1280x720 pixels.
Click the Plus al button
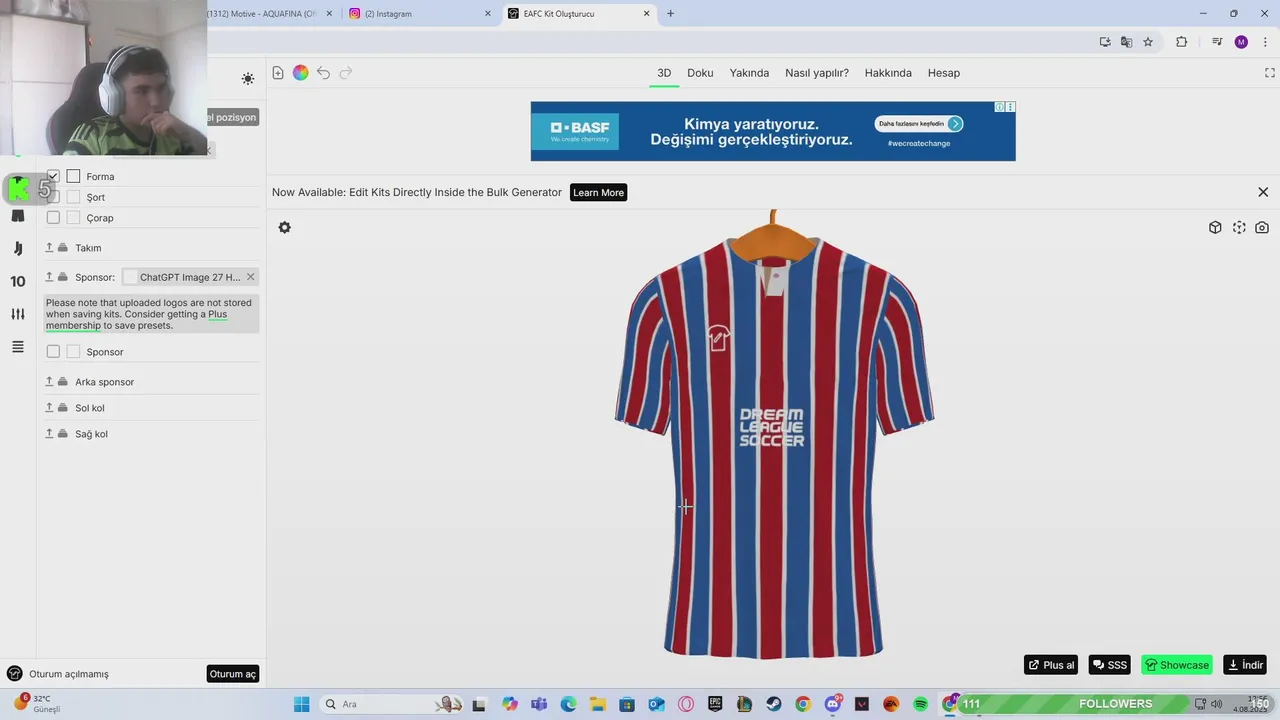pyautogui.click(x=1051, y=665)
